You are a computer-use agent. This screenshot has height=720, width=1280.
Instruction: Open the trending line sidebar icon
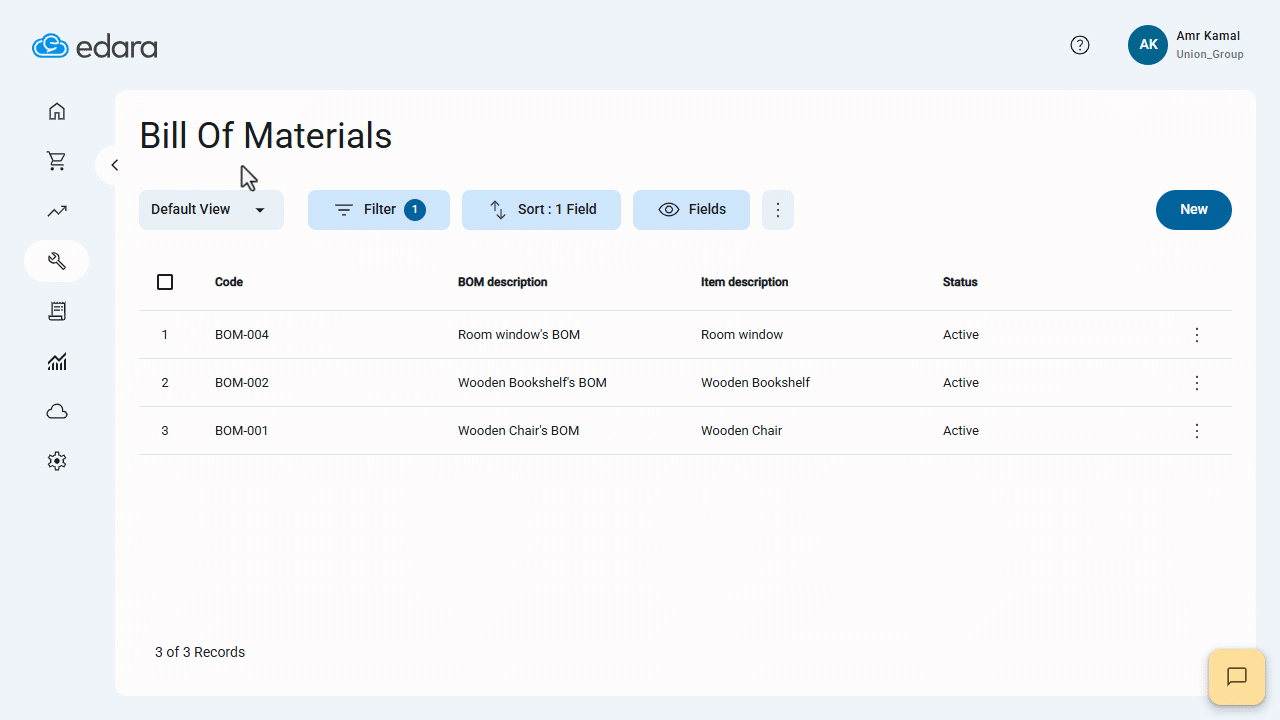pos(57,211)
